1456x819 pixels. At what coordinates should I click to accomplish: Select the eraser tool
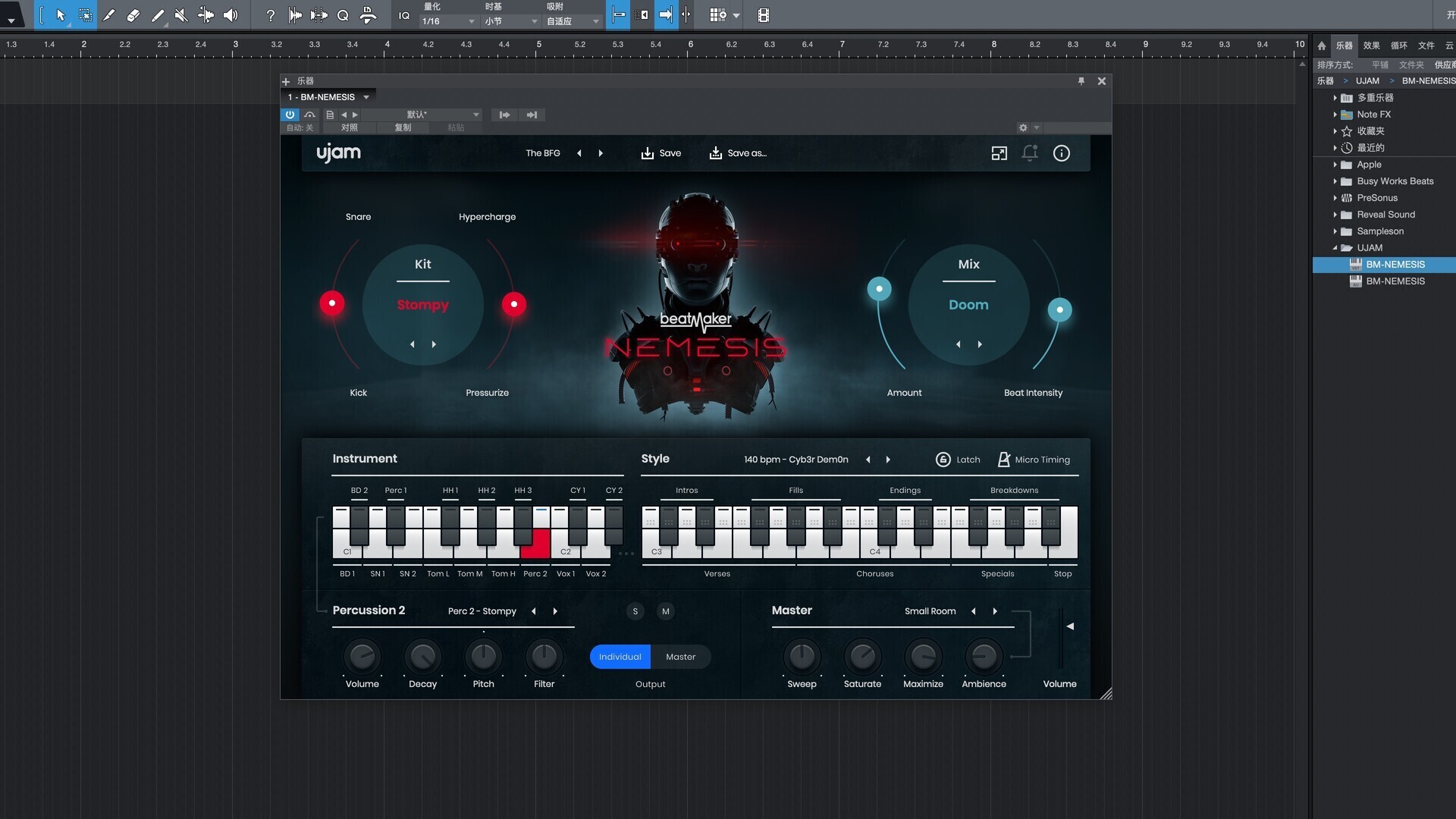click(133, 14)
